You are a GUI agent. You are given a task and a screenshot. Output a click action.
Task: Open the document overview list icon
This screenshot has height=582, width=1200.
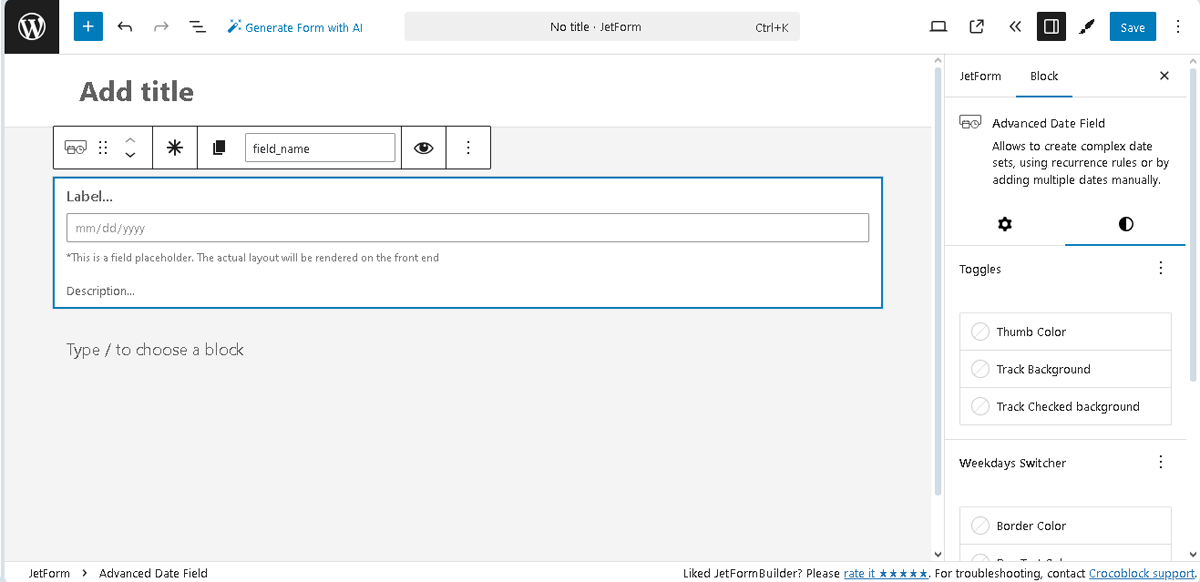coord(197,27)
